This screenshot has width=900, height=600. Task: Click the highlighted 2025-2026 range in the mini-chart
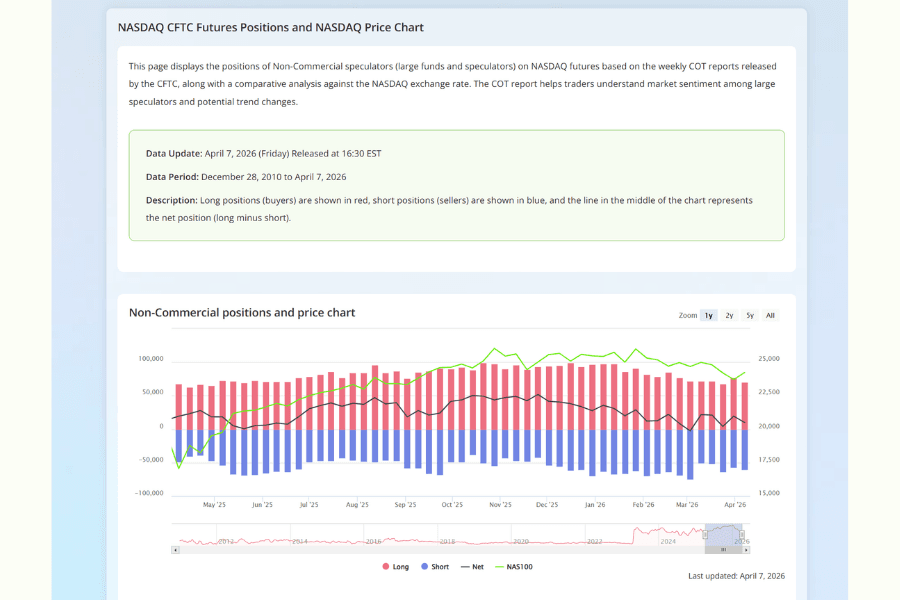tap(723, 535)
